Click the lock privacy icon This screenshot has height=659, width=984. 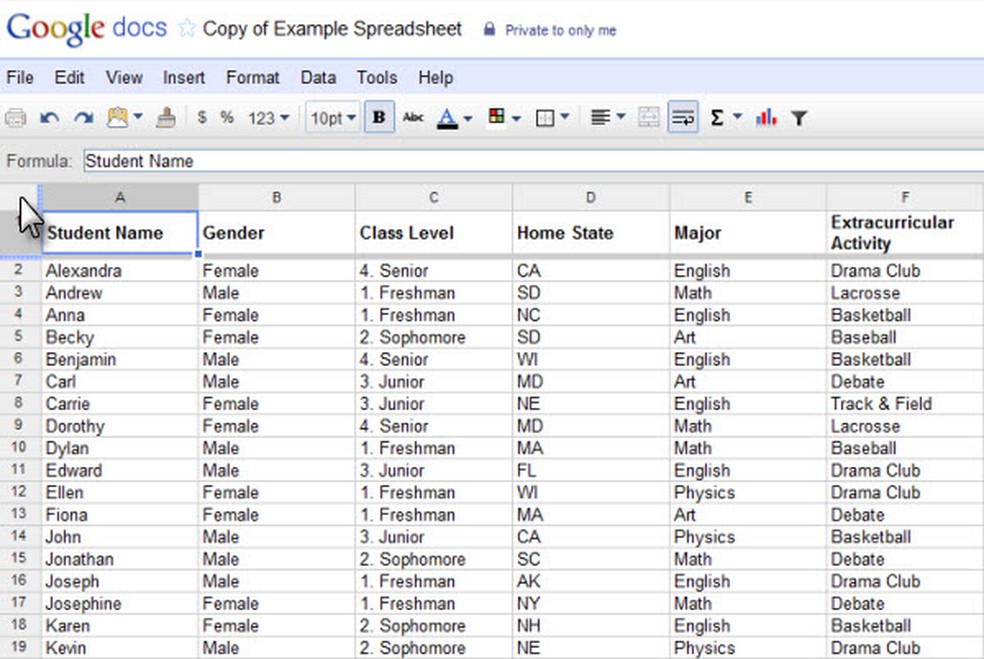489,29
